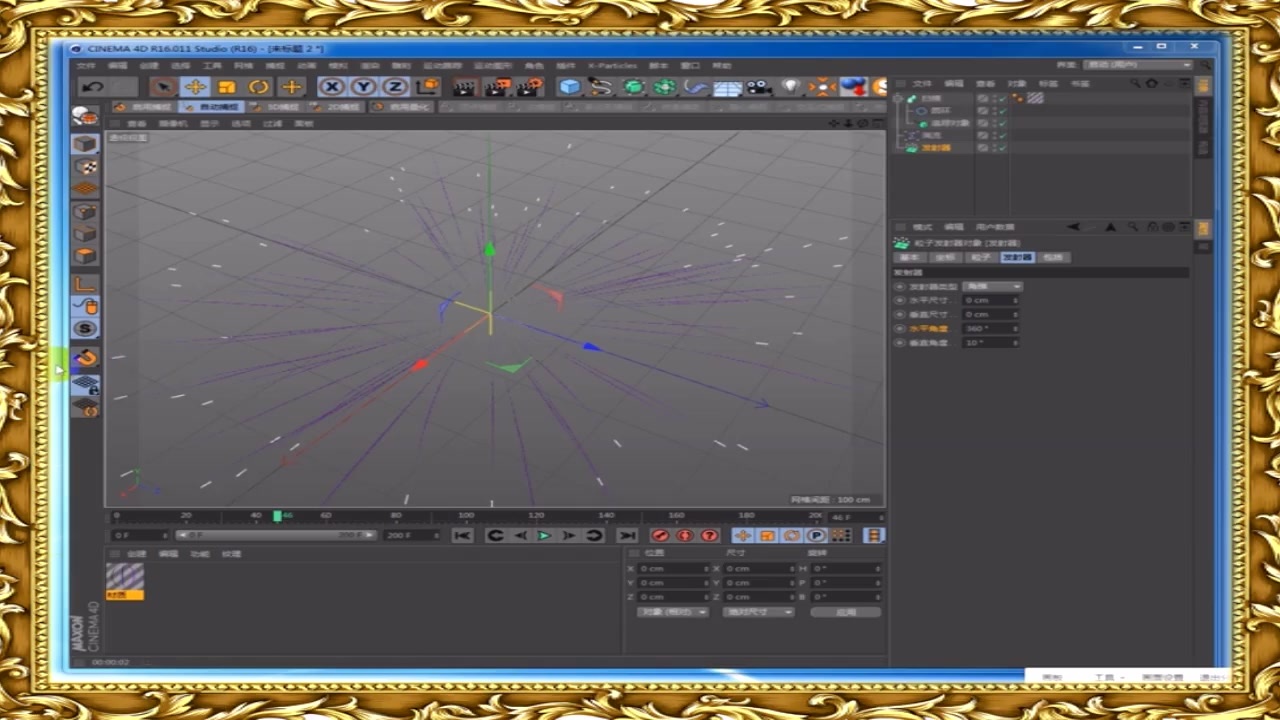
Task: Activate the Rotate tool in the toolbar
Action: [259, 87]
